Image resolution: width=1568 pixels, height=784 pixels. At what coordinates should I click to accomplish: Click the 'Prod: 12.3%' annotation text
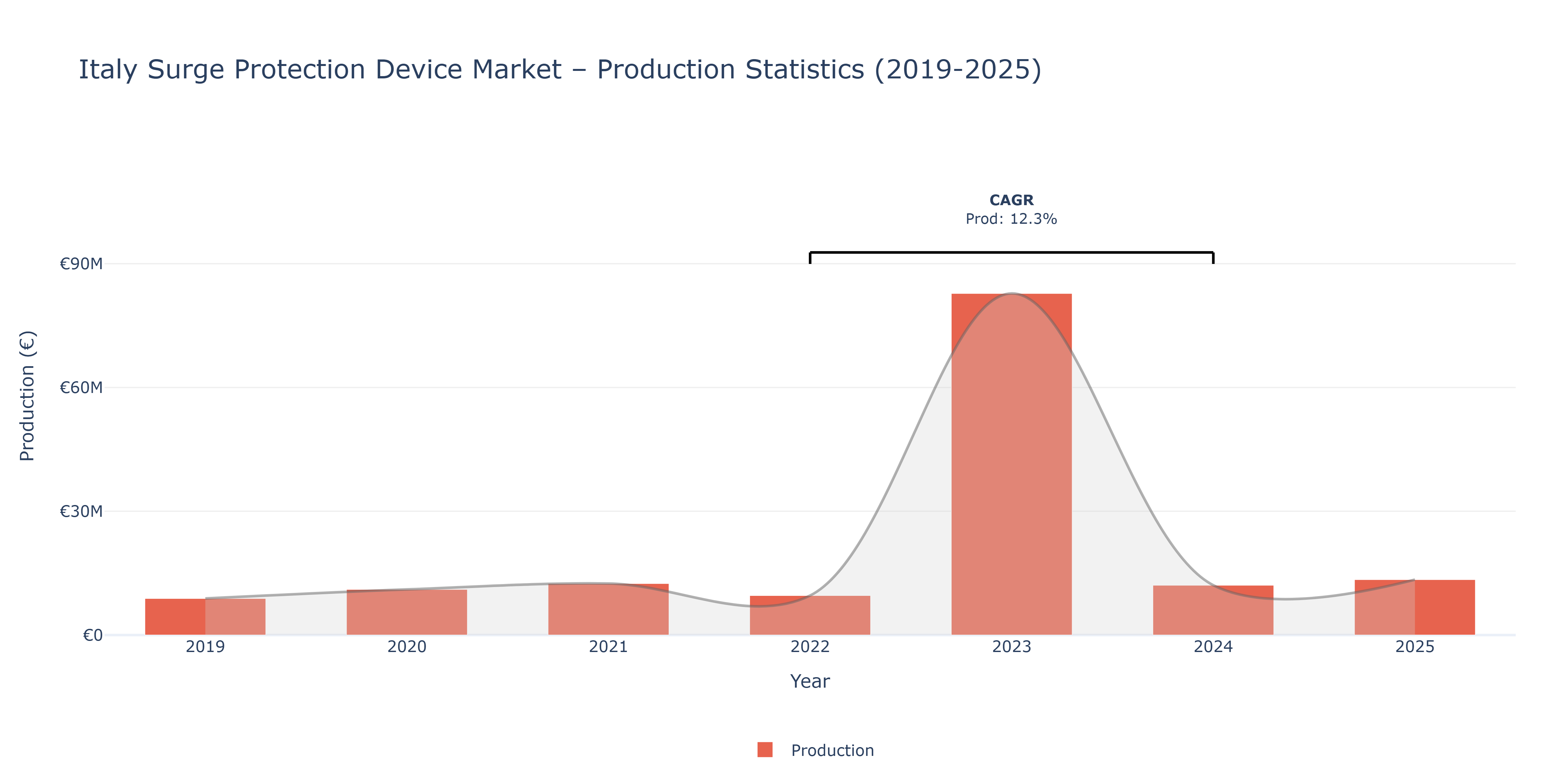[x=1011, y=219]
